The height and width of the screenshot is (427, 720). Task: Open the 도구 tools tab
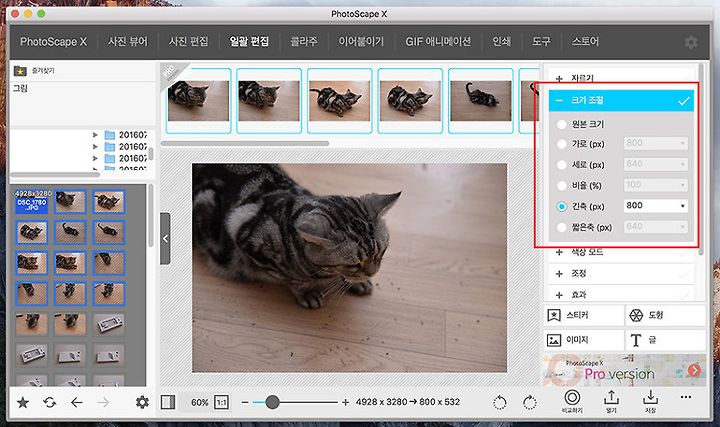pos(541,42)
